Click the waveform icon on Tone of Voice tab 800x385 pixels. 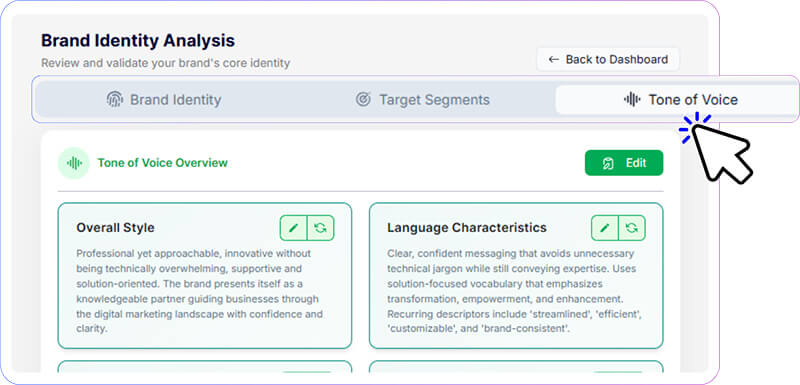632,99
